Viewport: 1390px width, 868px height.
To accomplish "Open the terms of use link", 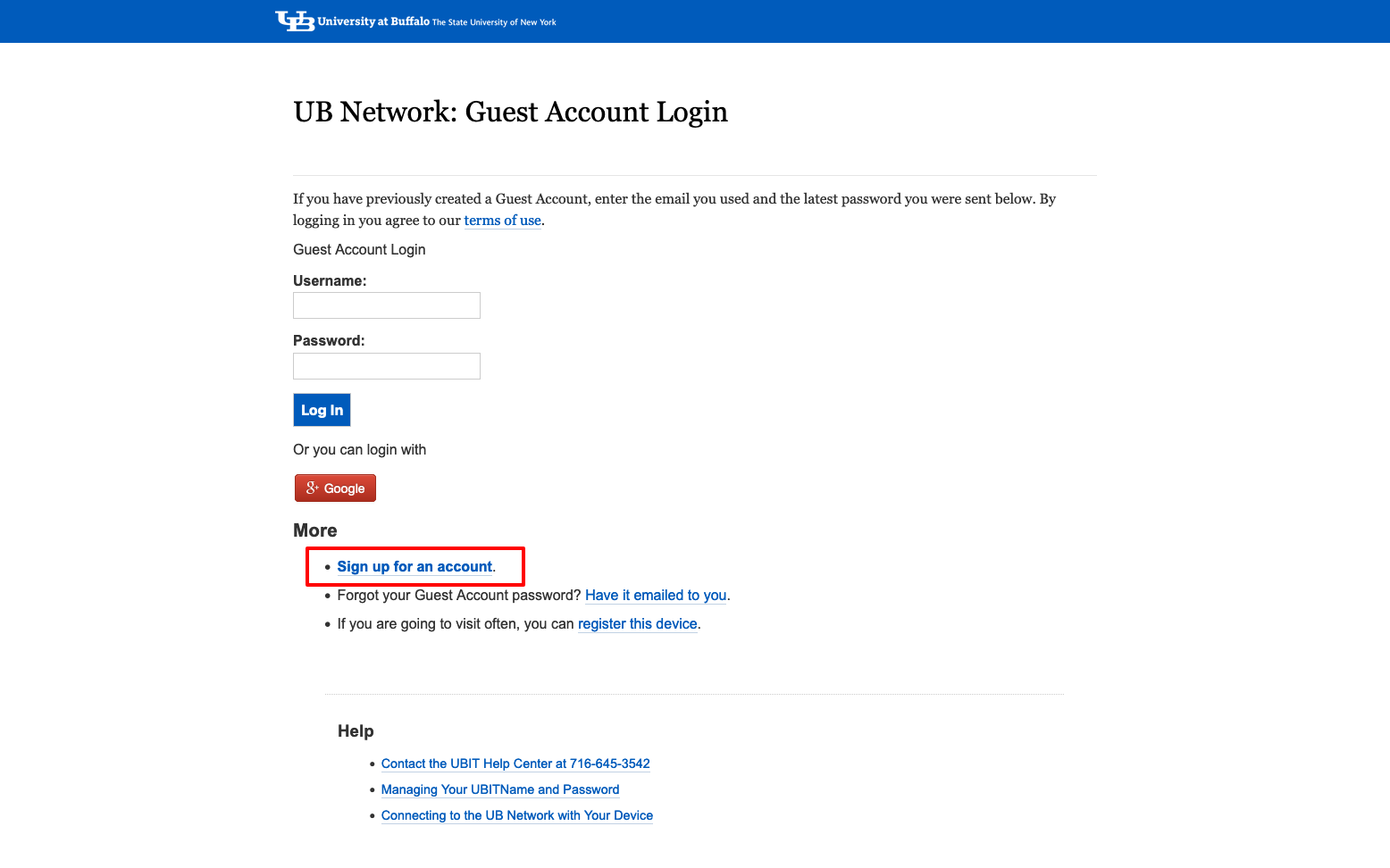I will pos(502,220).
